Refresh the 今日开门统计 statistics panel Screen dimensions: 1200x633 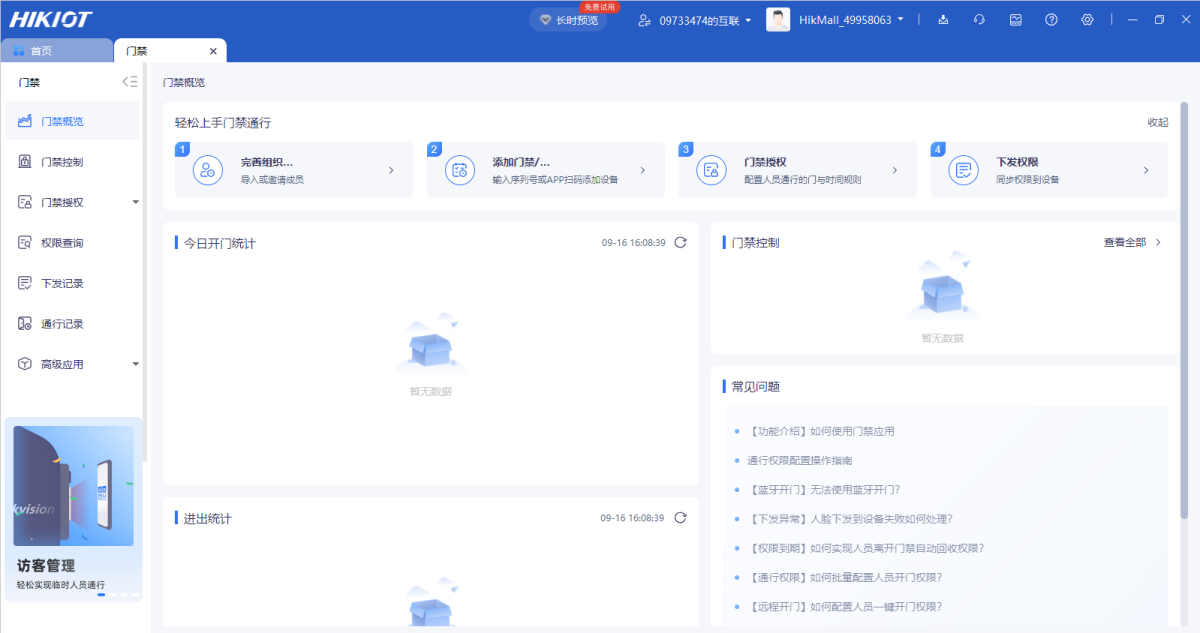click(680, 241)
